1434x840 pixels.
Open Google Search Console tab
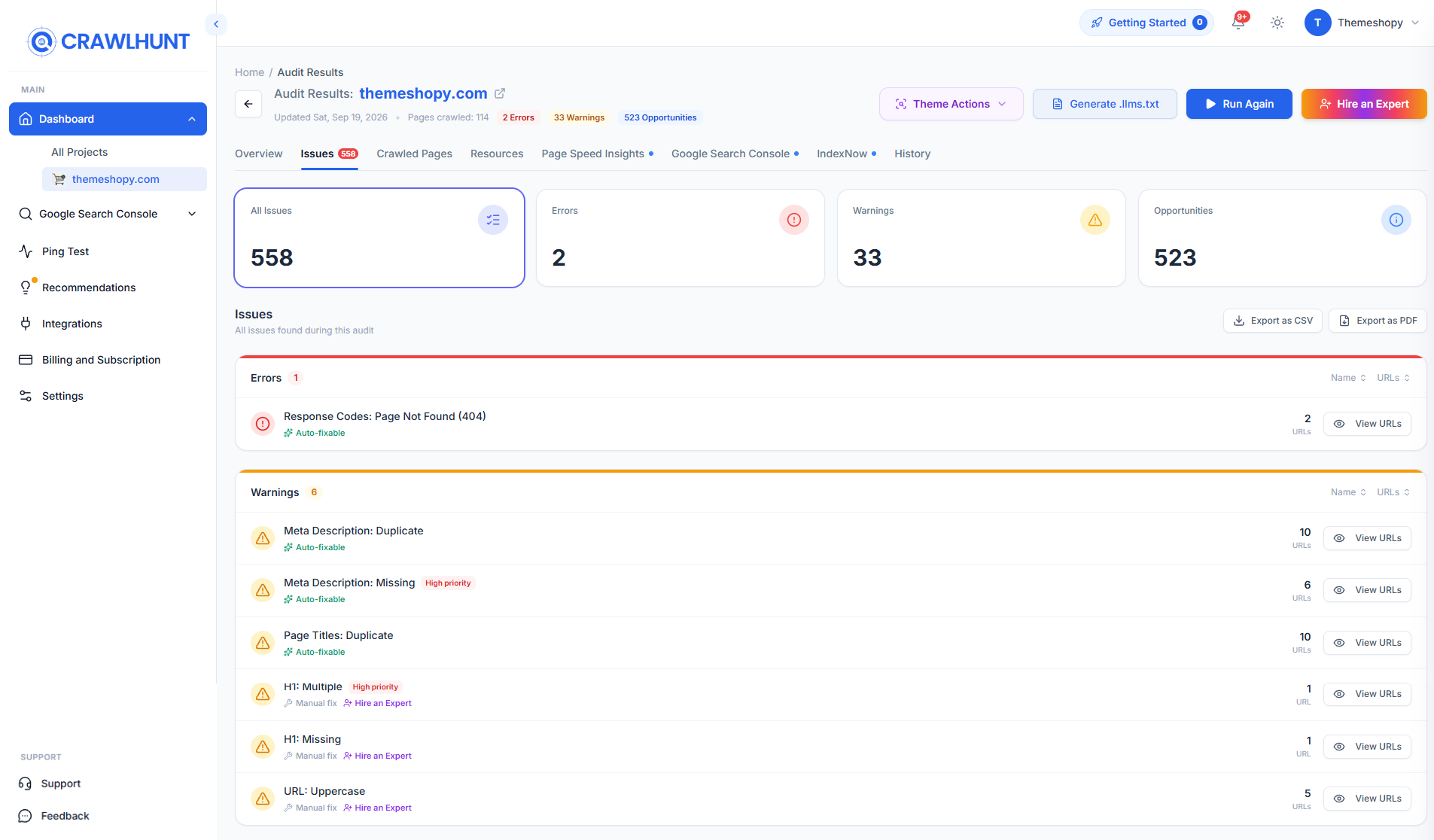click(x=735, y=154)
